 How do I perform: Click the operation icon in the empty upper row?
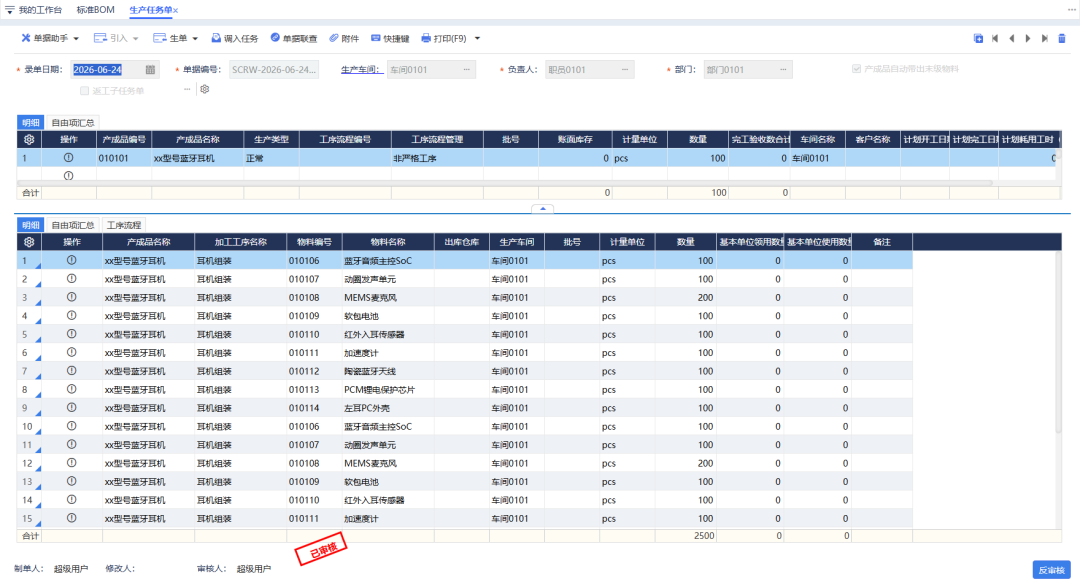(68, 176)
